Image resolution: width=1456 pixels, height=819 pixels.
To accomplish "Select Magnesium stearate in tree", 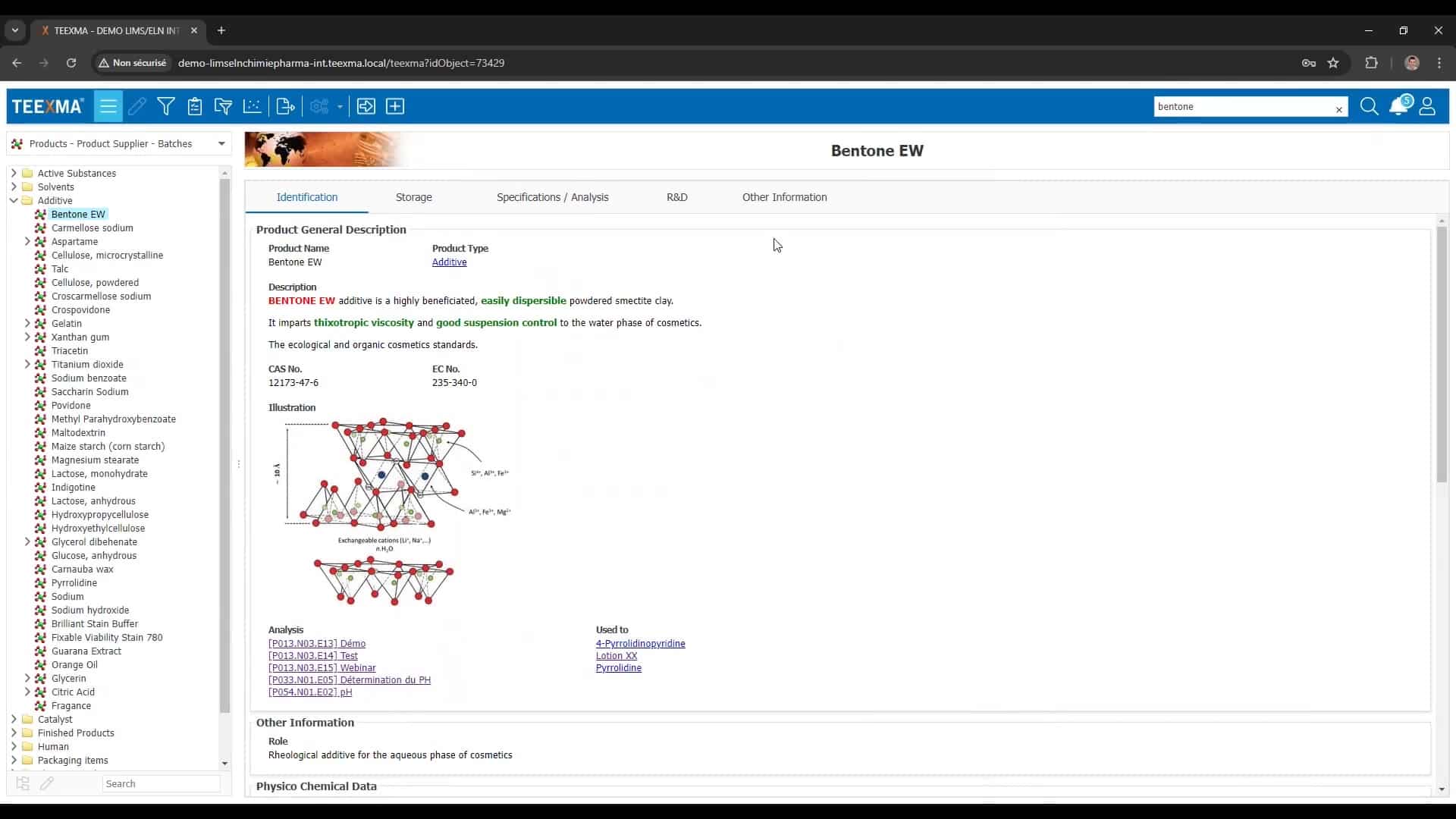I will click(95, 460).
